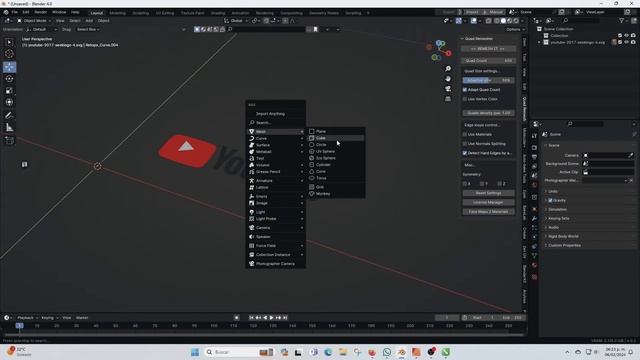
Task: Select the Transform tool in the toolbar
Action: pos(9,102)
